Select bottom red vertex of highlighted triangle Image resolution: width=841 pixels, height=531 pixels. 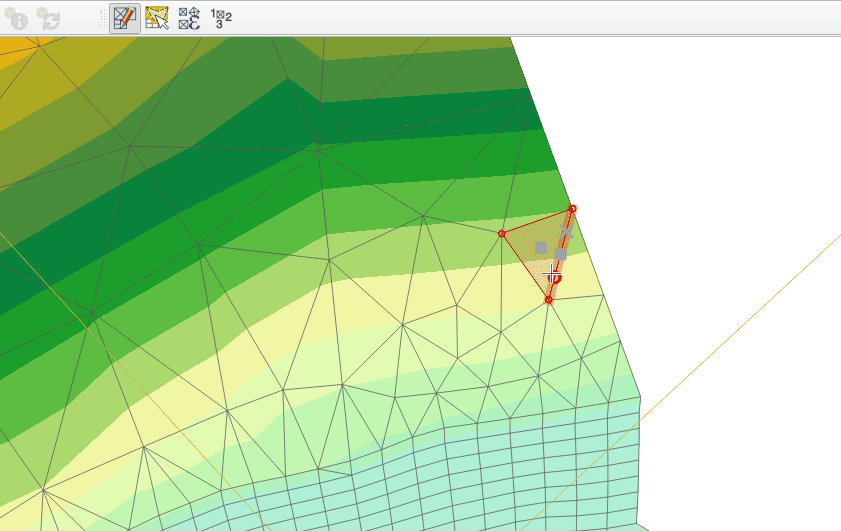(x=549, y=300)
